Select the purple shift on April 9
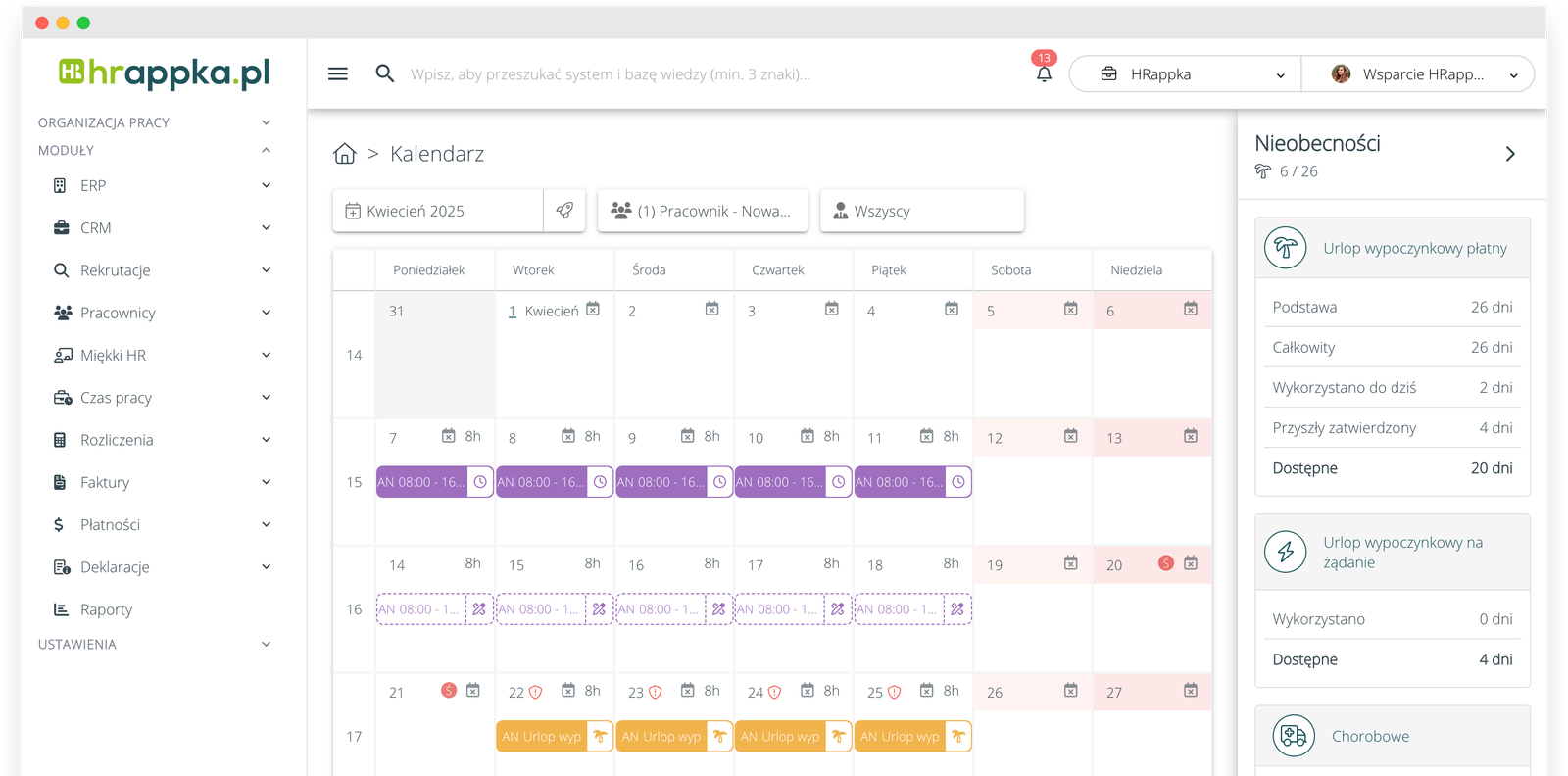 (x=661, y=482)
